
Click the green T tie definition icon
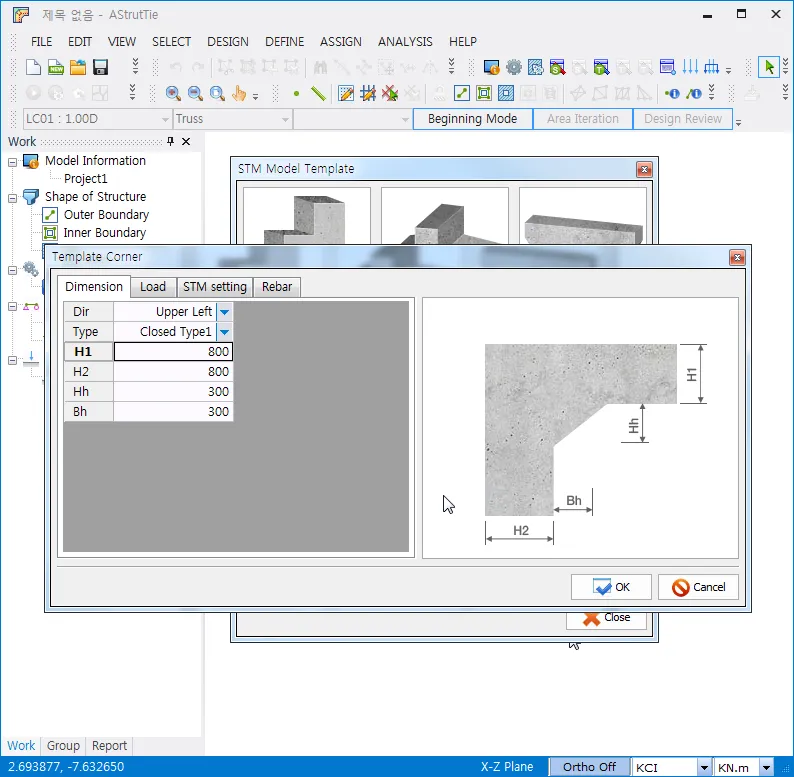tap(601, 67)
